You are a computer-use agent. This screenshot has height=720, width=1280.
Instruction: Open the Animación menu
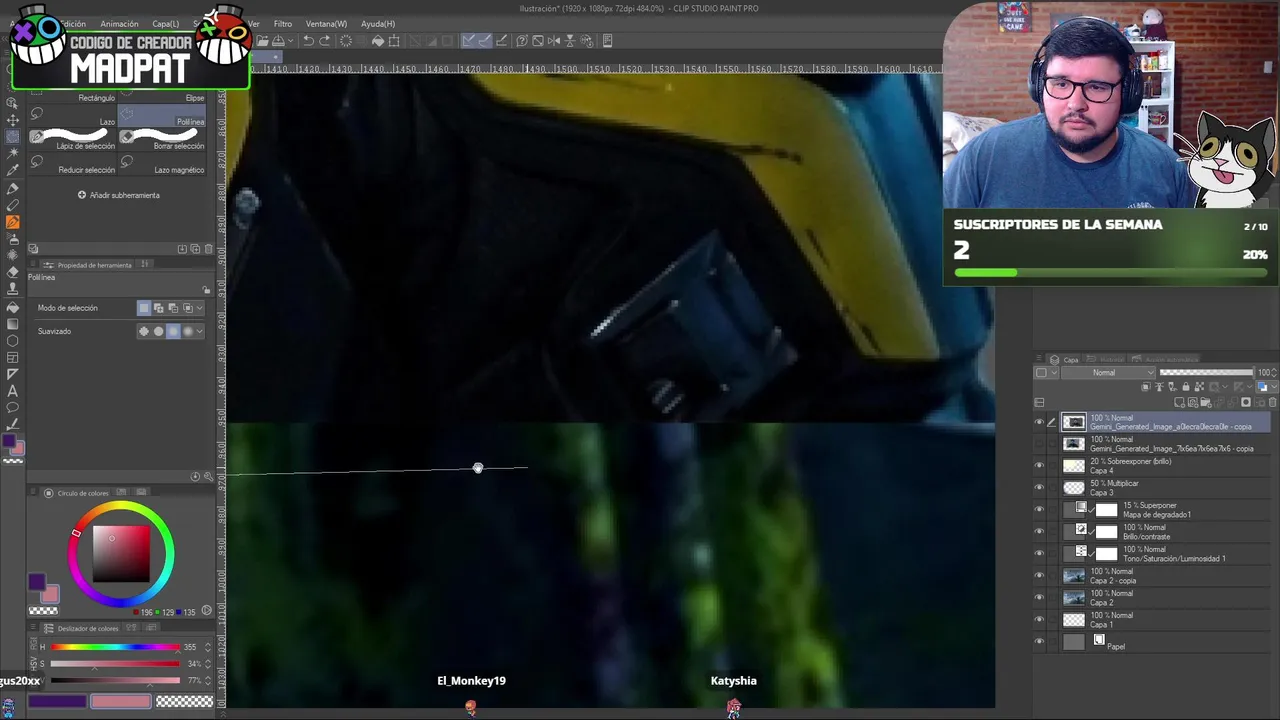tap(119, 23)
